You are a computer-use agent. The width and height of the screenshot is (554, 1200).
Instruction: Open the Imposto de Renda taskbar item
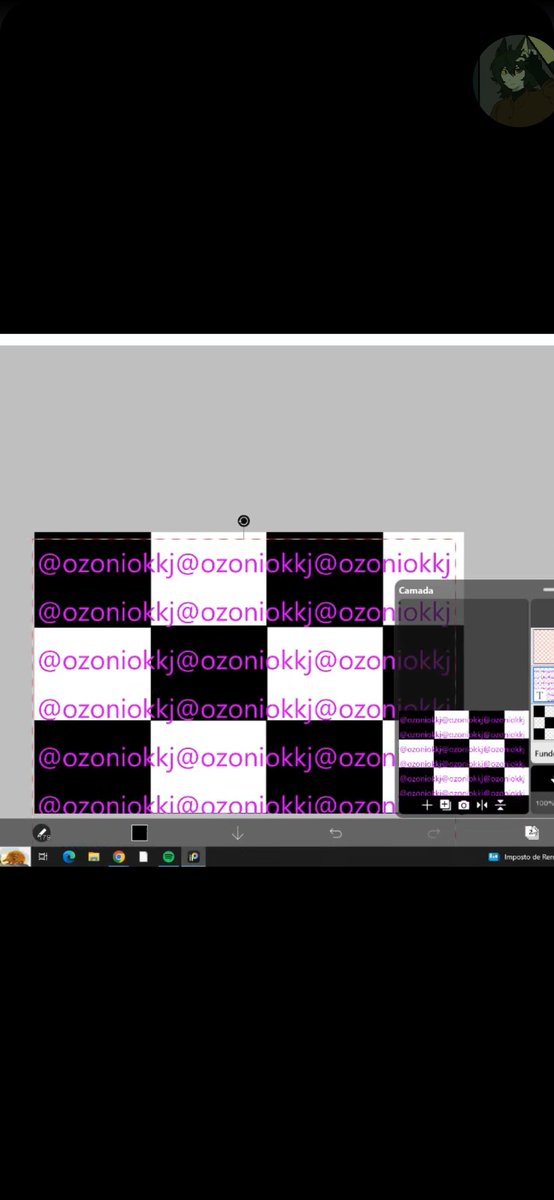point(520,857)
